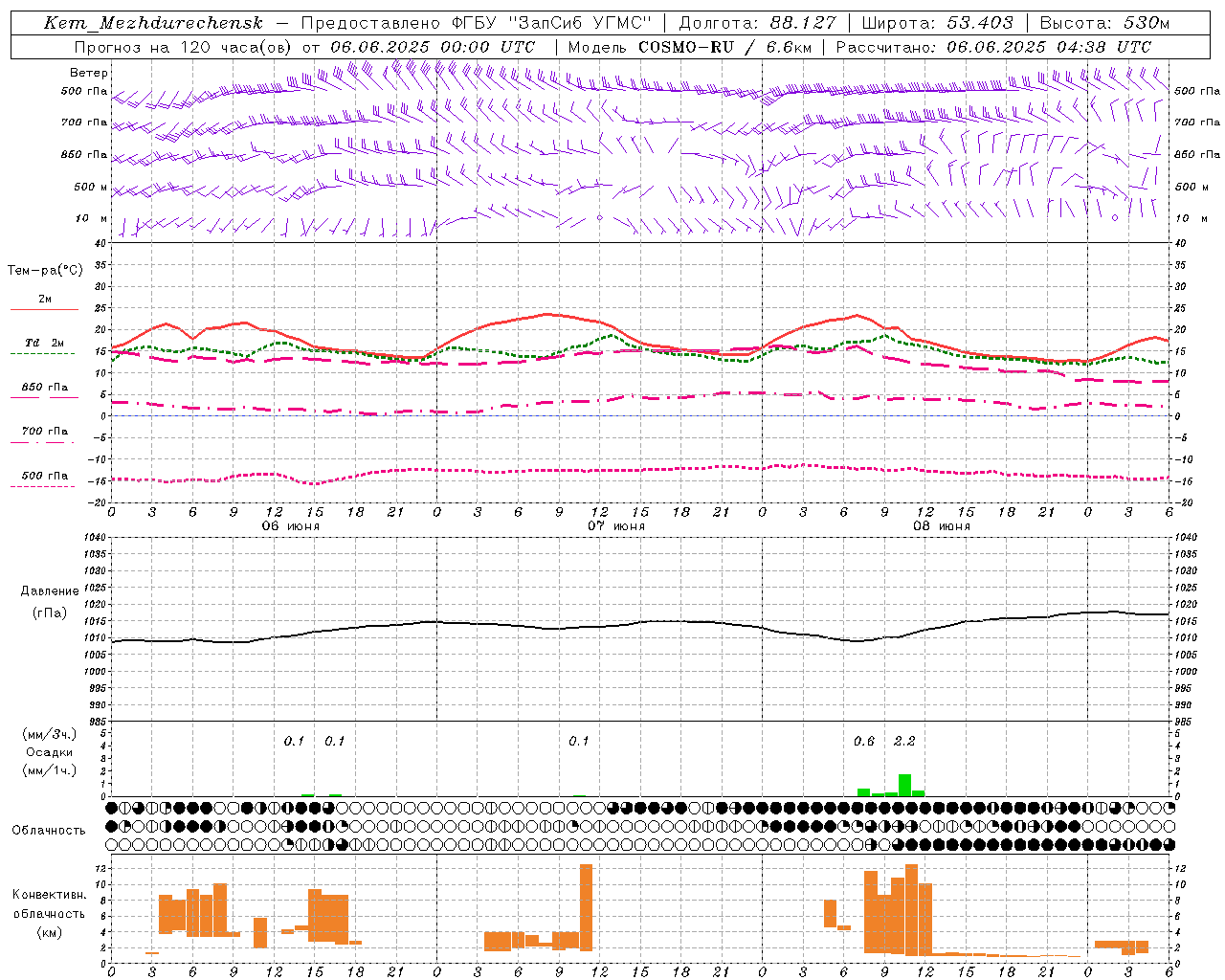The width and height of the screenshot is (1225, 980).
Task: Click the Ветер wind panel label
Action: (89, 73)
